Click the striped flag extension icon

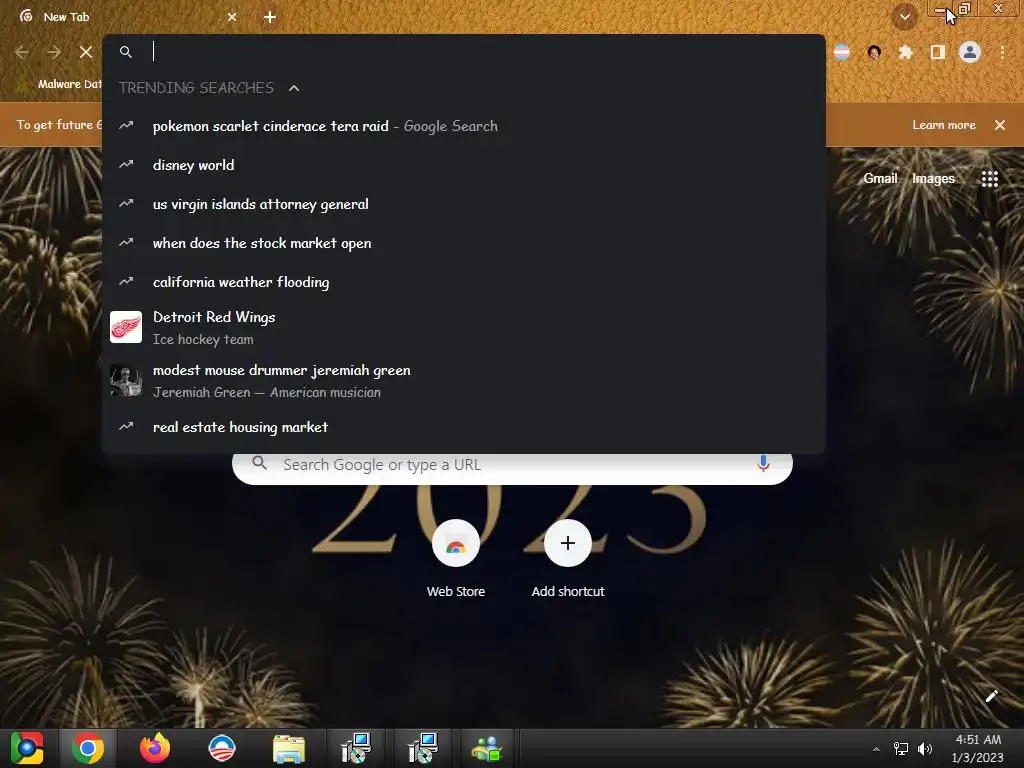pos(842,52)
